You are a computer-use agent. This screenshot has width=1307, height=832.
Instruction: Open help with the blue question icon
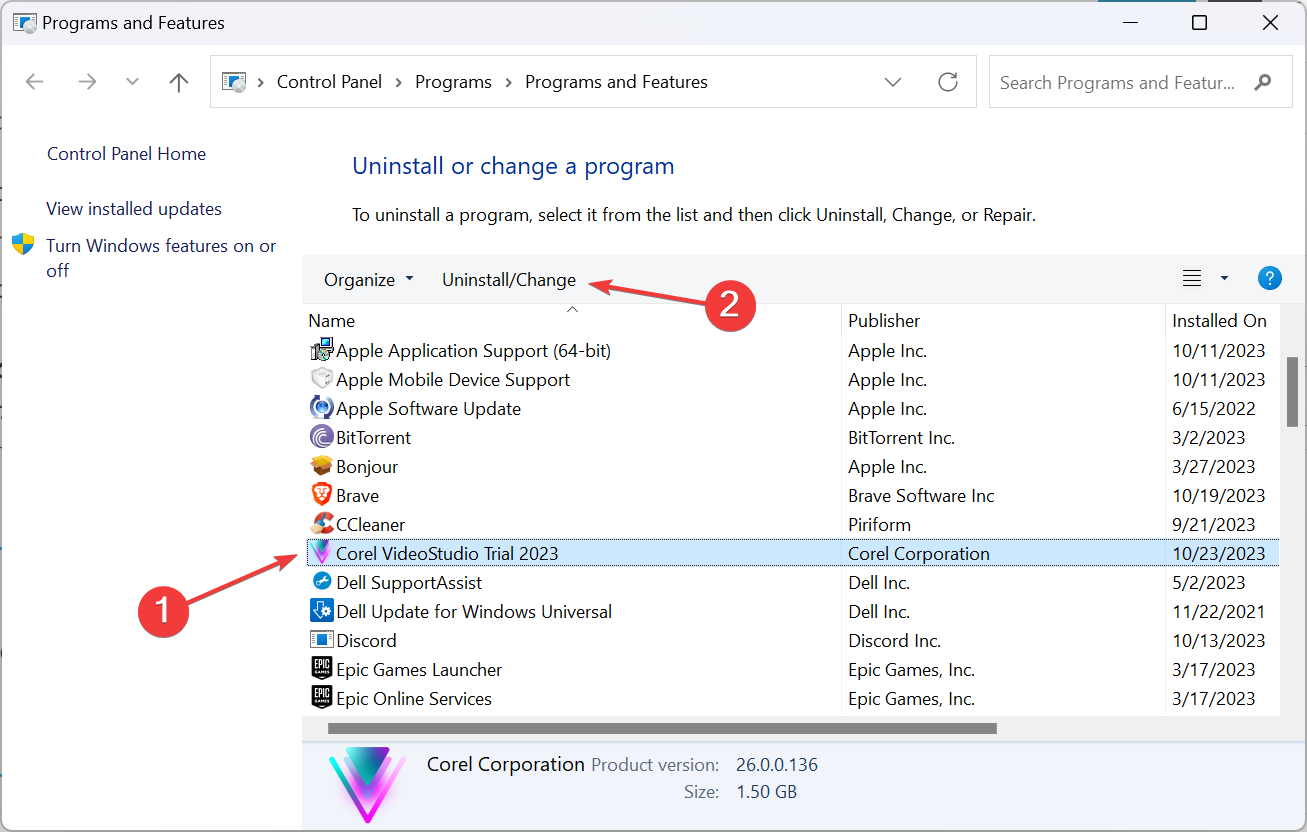pos(1269,279)
